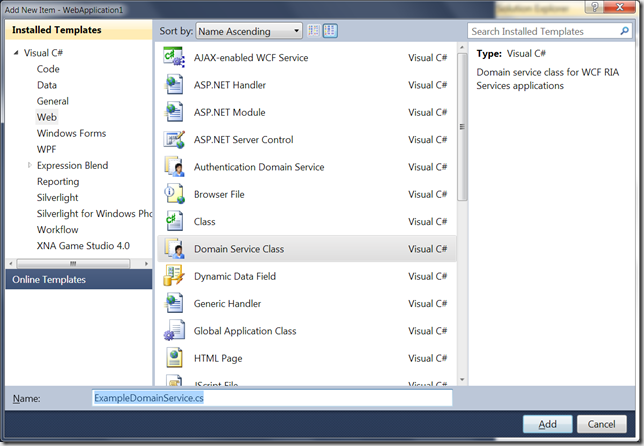
Task: Click the Generic Handler template icon
Action: pos(174,303)
